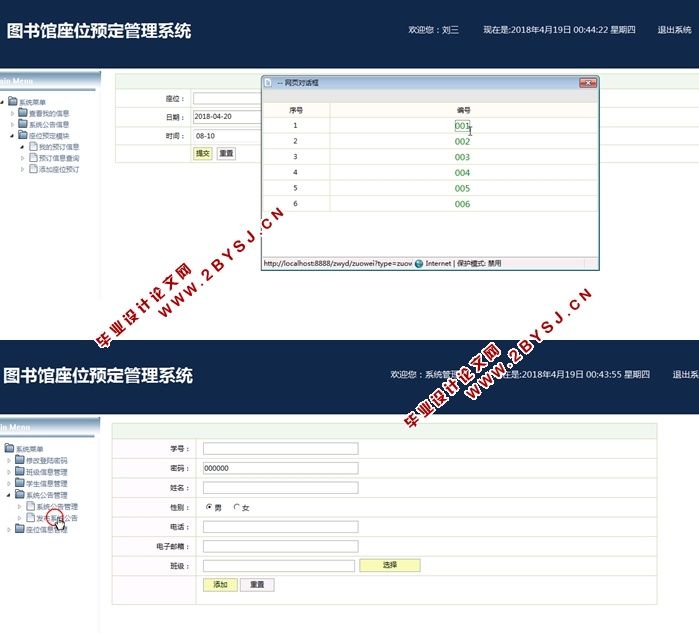This screenshot has width=699, height=633.
Task: Click 退出系统 in 刘三's header
Action: tap(674, 30)
